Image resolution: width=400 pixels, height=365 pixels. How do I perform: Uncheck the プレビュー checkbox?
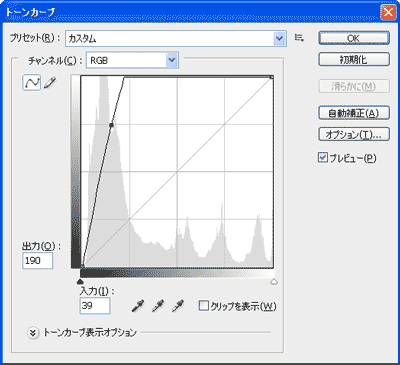[x=323, y=157]
